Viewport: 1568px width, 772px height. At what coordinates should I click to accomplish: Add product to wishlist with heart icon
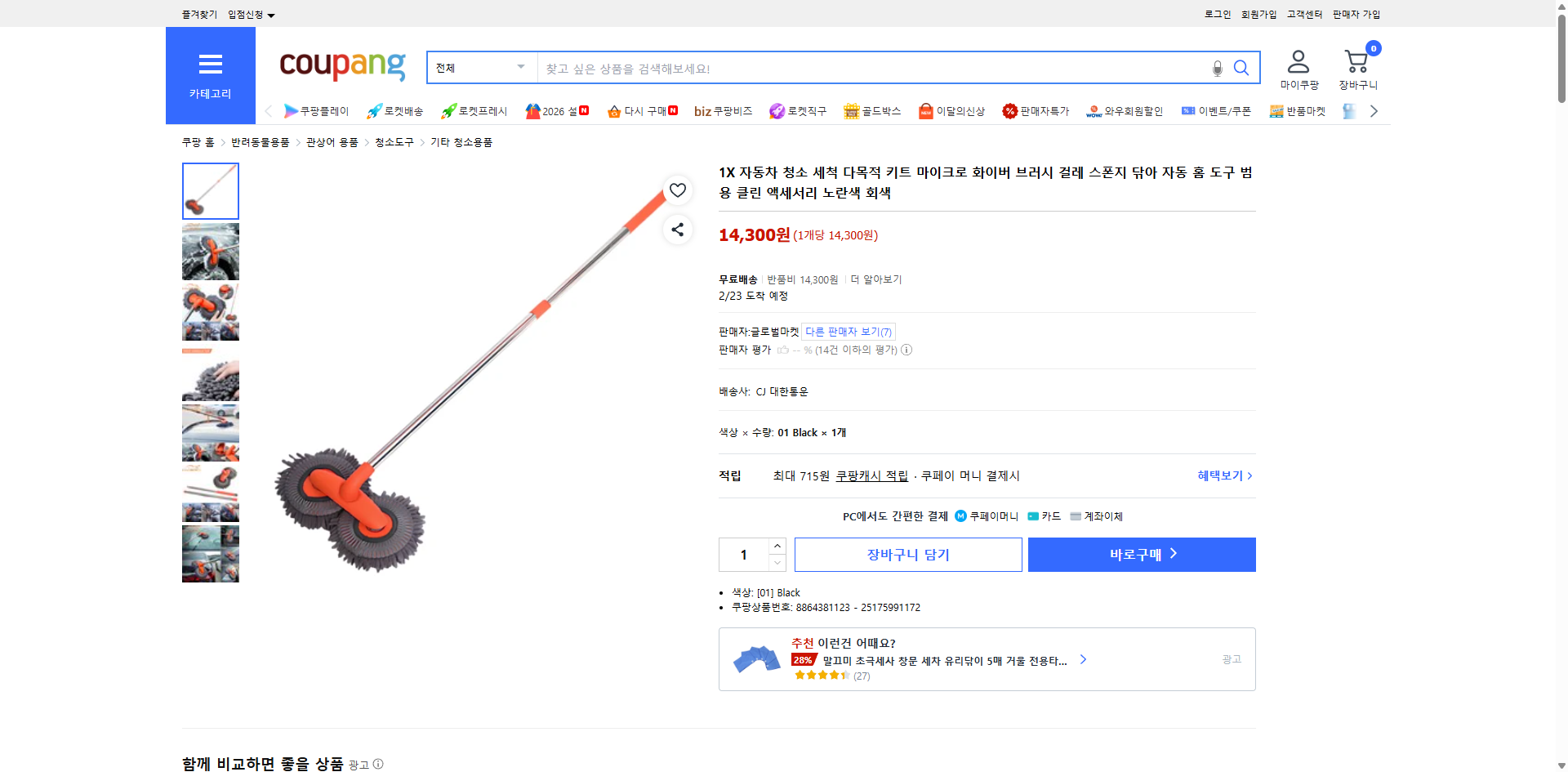point(677,190)
